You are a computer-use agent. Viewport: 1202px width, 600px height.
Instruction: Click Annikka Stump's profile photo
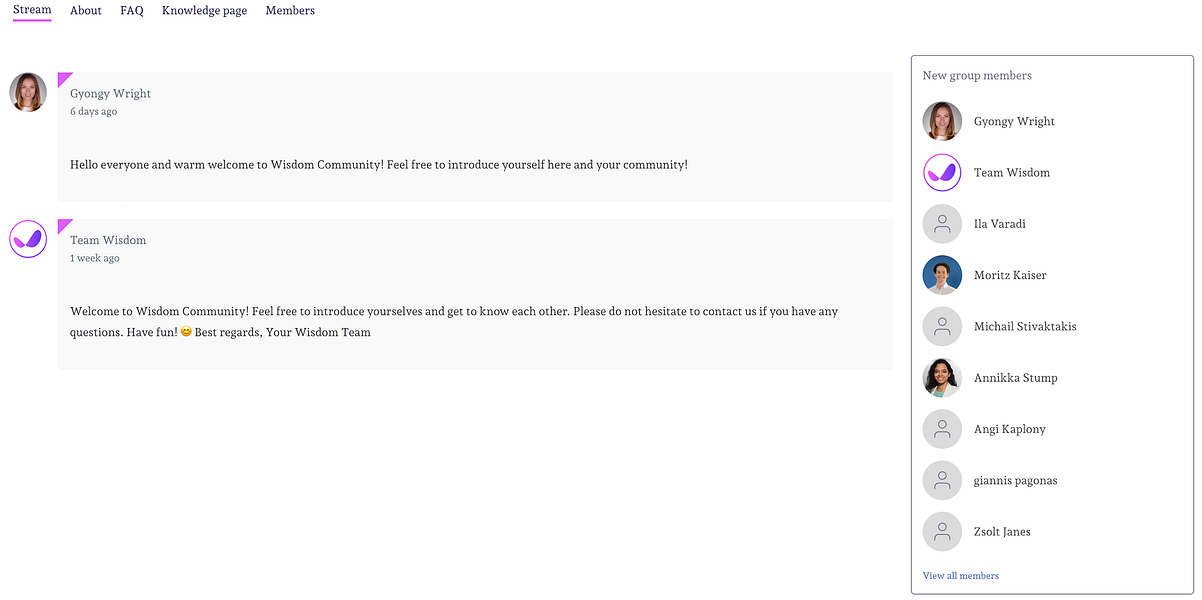(x=942, y=378)
